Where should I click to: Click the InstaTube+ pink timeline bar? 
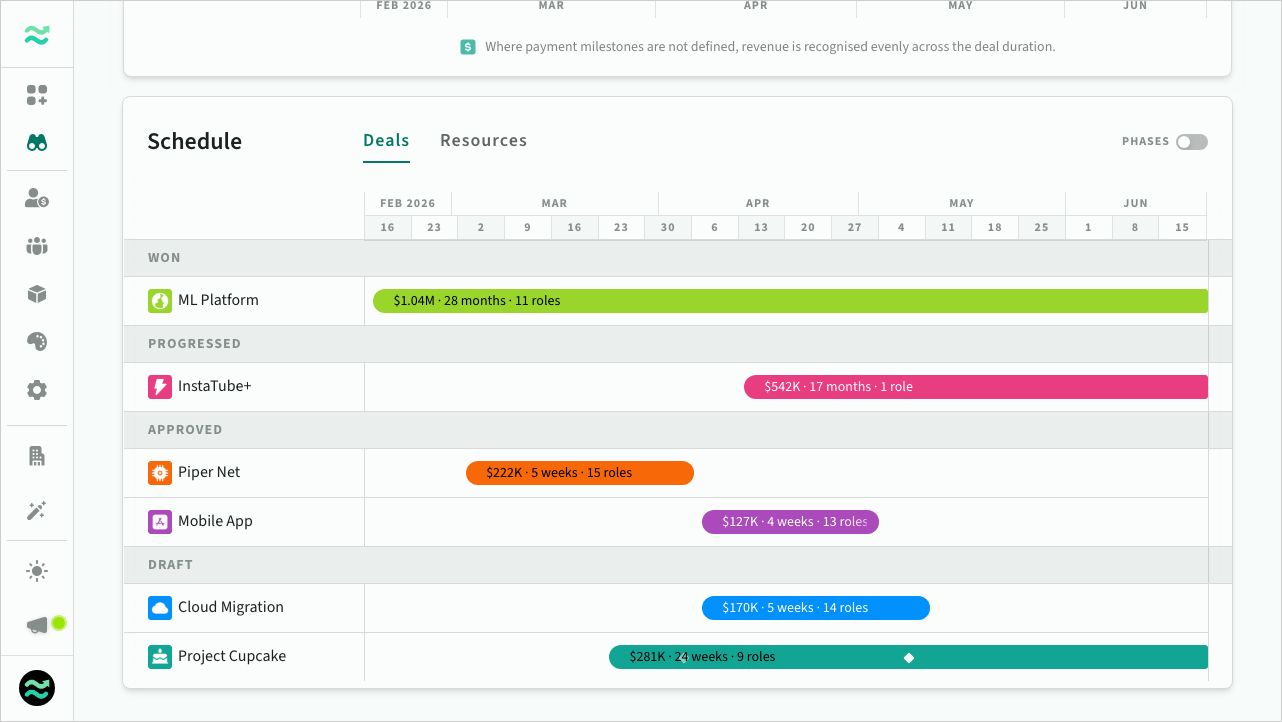click(x=975, y=387)
